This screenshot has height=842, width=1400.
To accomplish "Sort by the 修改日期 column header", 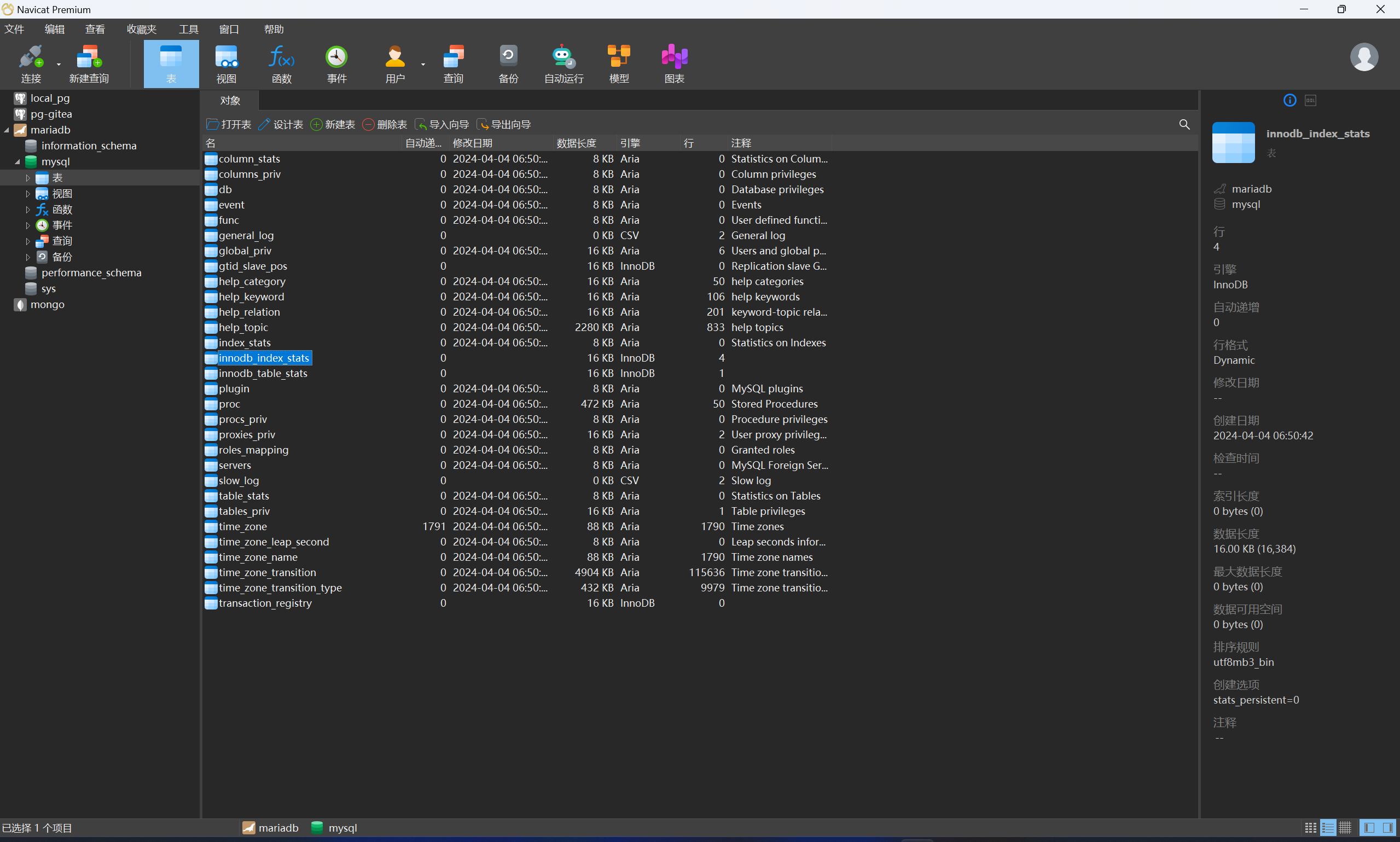I will (502, 143).
